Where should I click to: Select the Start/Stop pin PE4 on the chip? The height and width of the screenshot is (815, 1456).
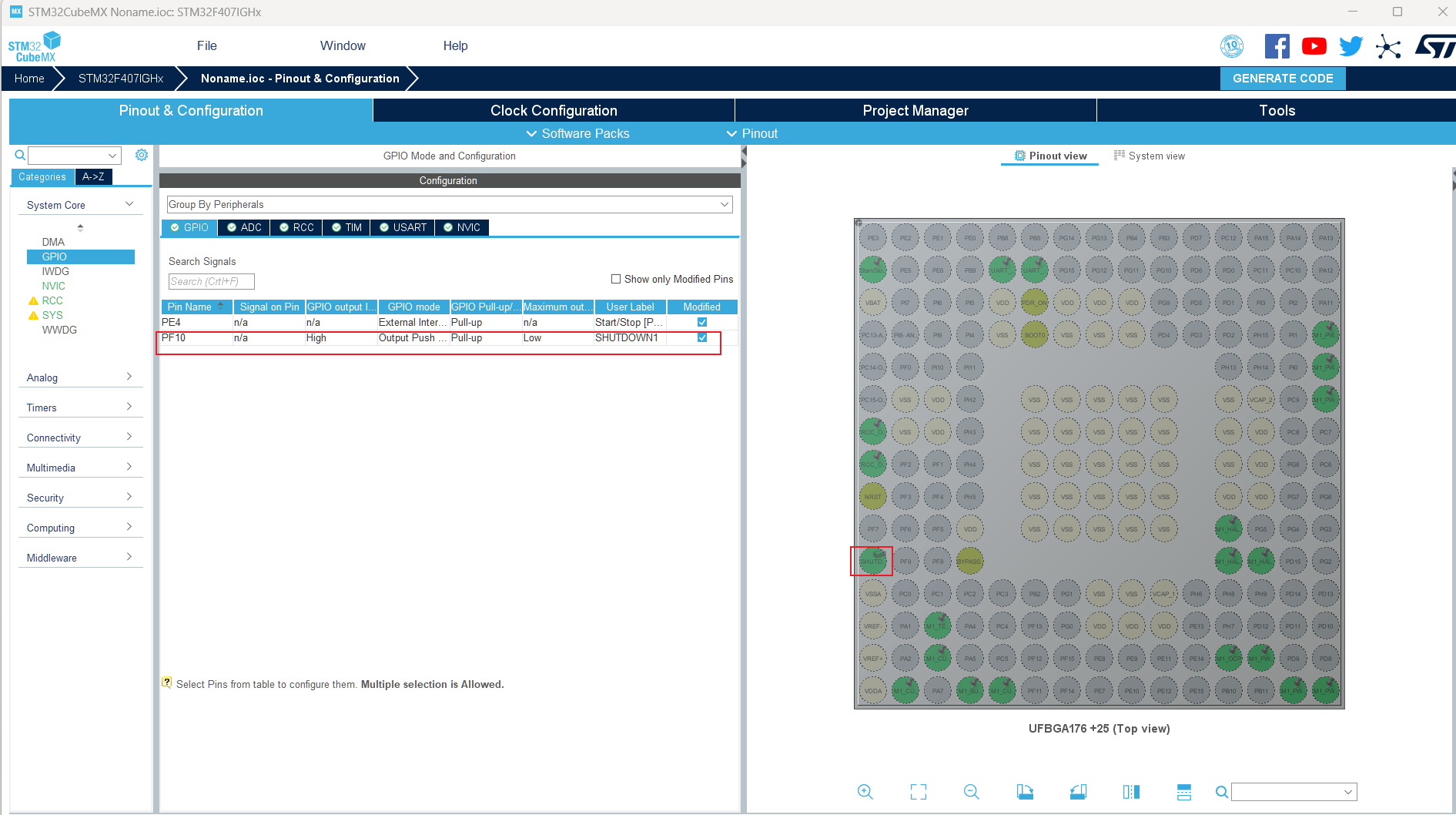[x=873, y=270]
